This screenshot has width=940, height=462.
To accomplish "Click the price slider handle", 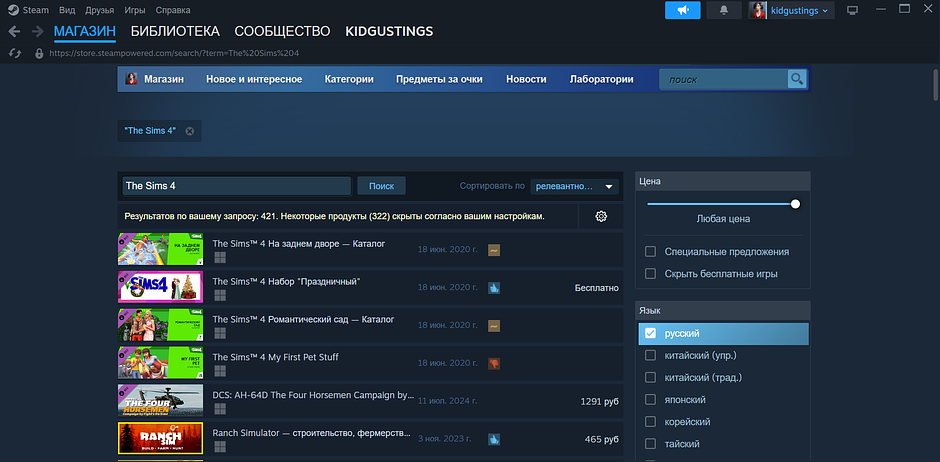I will (x=796, y=204).
